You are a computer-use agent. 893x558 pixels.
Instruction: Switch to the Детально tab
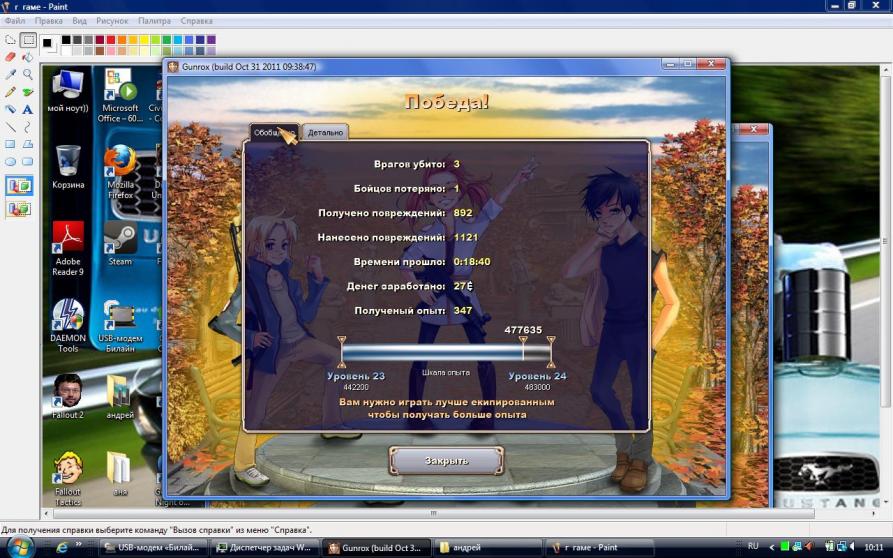click(x=325, y=132)
